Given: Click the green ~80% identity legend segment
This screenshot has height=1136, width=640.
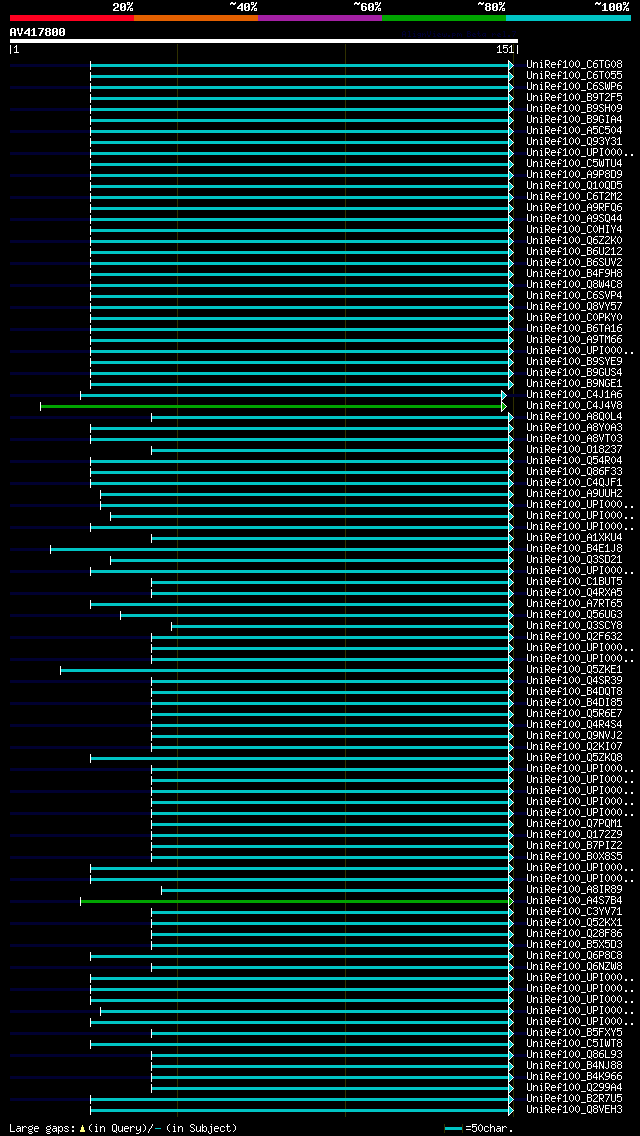Looking at the screenshot, I should (444, 17).
